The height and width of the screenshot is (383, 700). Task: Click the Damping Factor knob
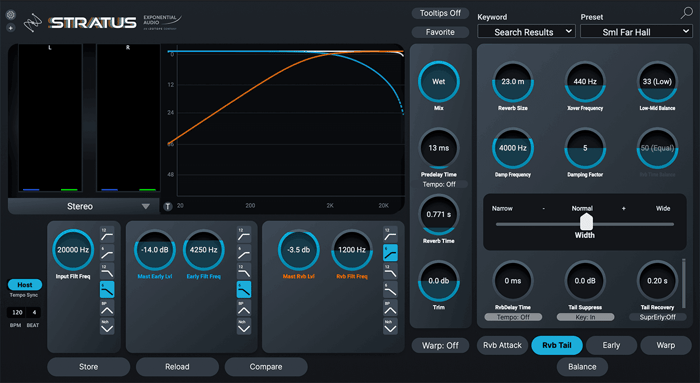pos(585,148)
